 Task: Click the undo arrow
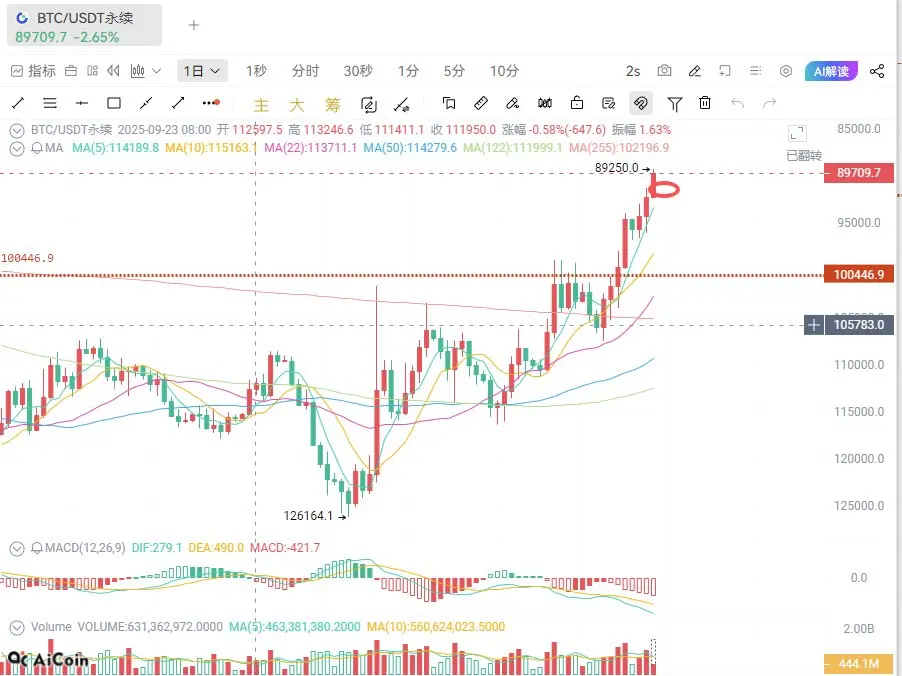[x=737, y=103]
